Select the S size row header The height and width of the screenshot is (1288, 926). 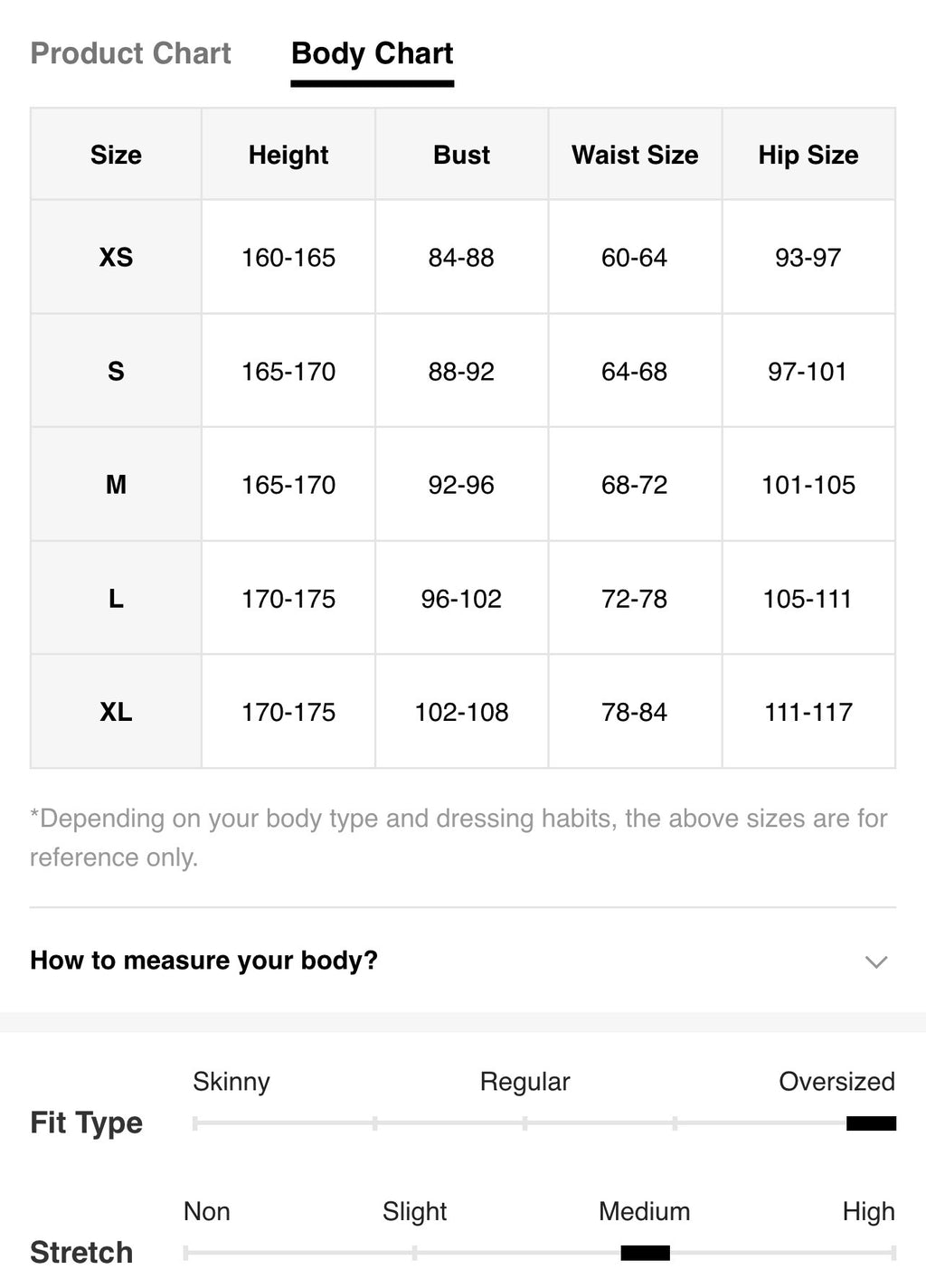[116, 371]
